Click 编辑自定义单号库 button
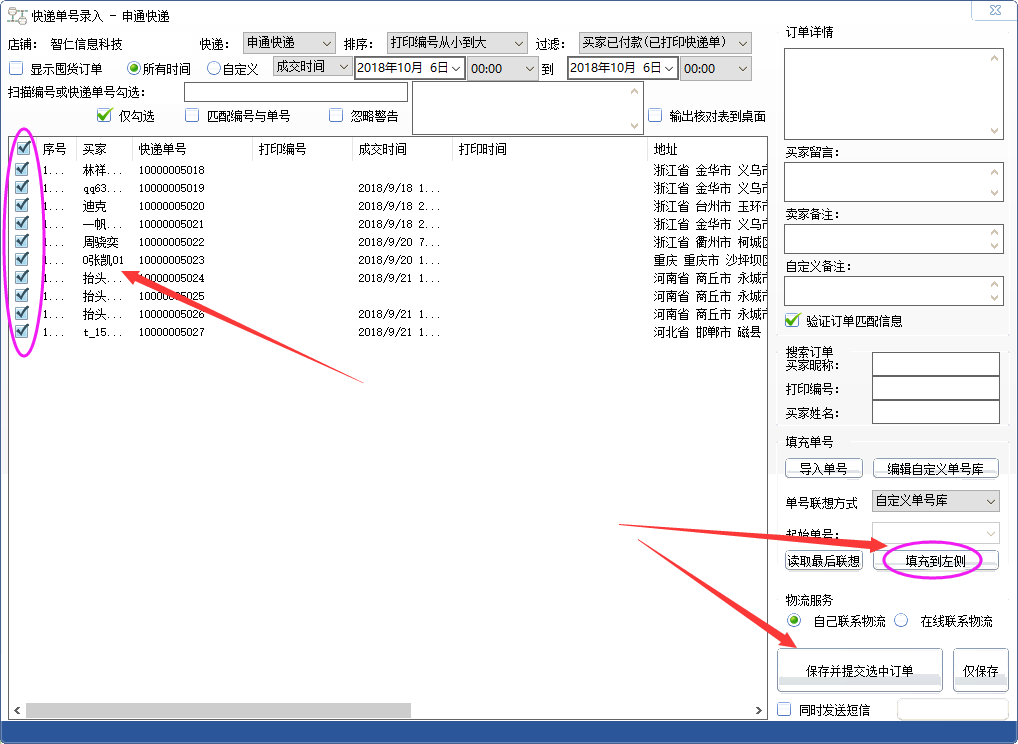Screen dimensions: 1018x744 coord(935,468)
